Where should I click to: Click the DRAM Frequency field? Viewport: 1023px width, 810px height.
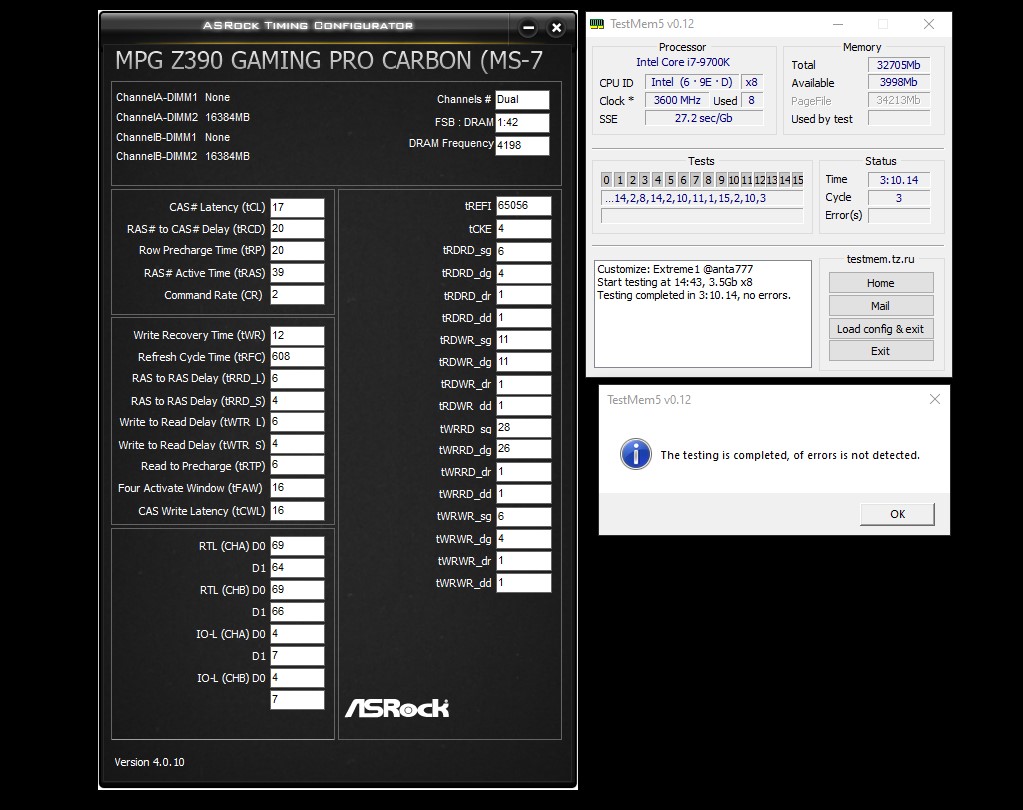[522, 145]
